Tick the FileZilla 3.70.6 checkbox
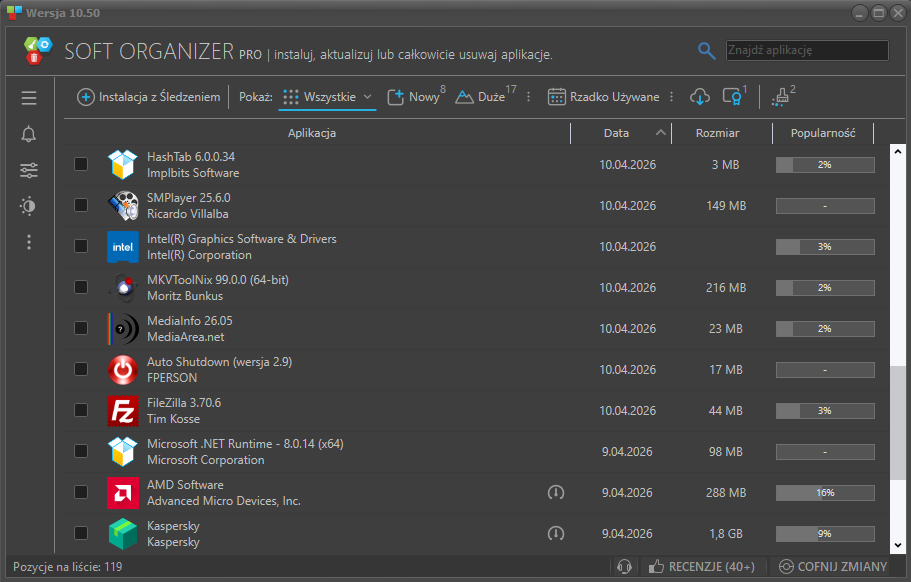Image resolution: width=911 pixels, height=582 pixels. tap(81, 410)
